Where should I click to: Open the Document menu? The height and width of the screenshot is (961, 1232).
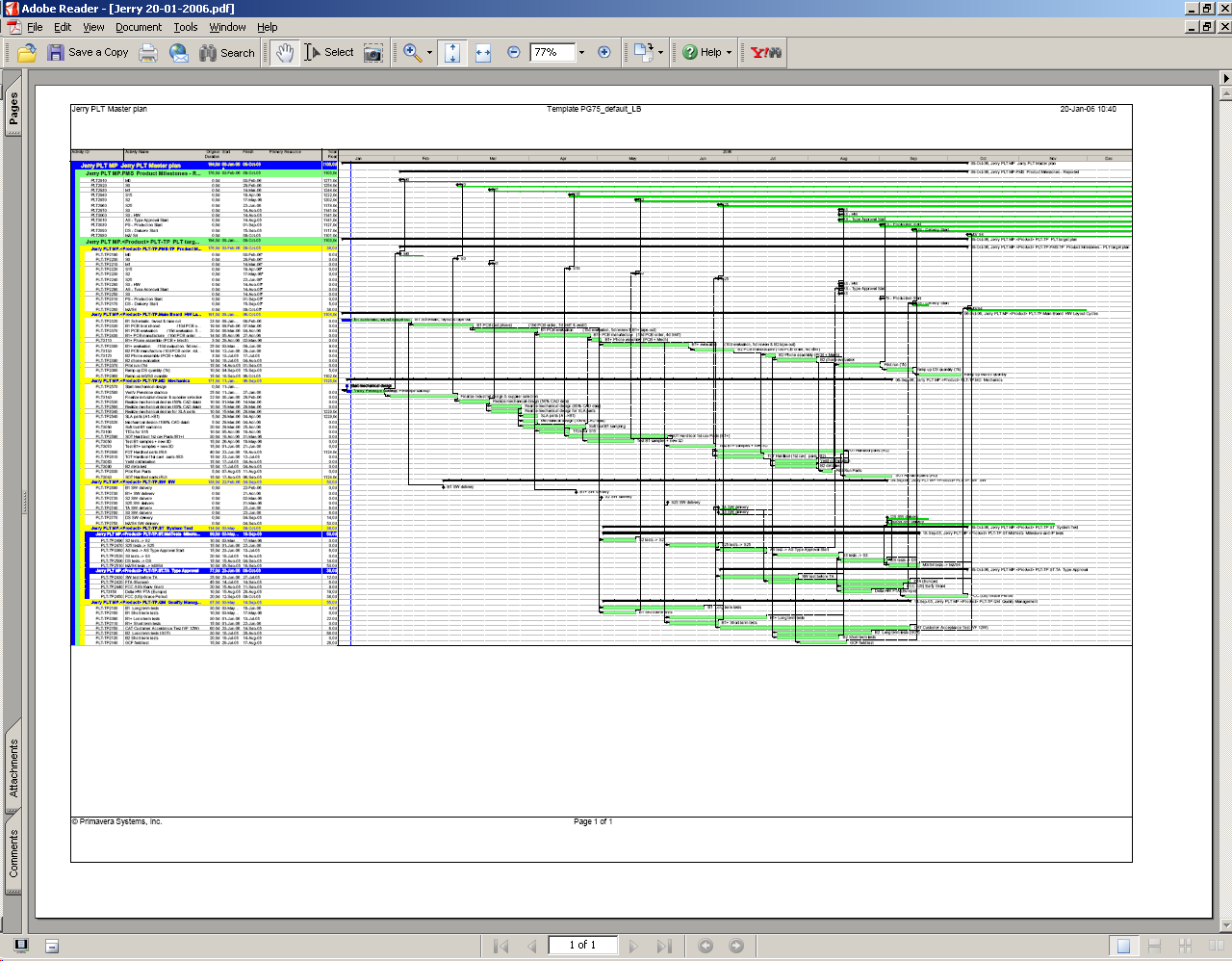[x=139, y=27]
